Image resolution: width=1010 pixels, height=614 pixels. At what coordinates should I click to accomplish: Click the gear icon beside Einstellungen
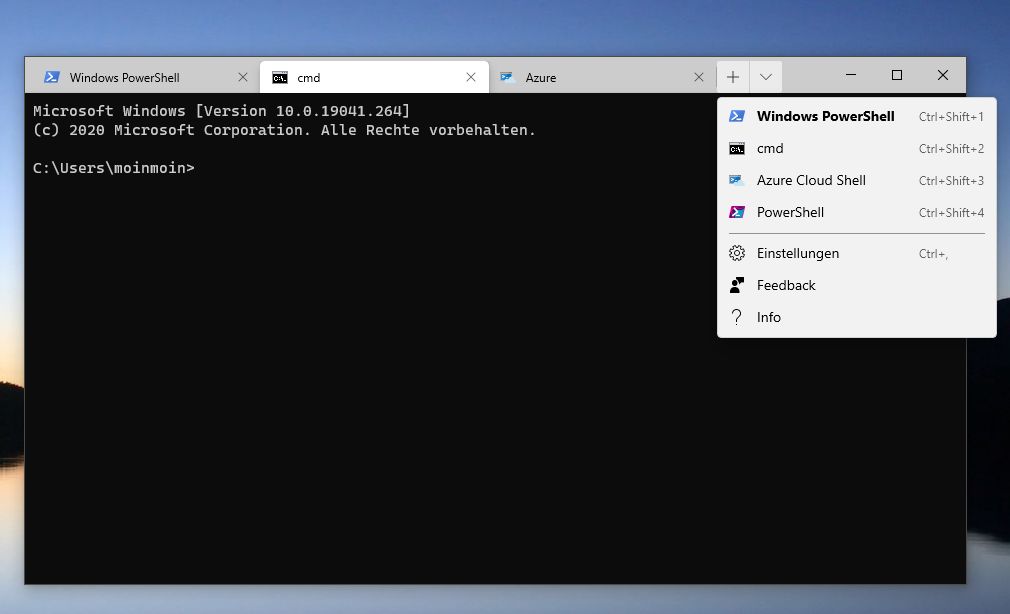pos(737,253)
